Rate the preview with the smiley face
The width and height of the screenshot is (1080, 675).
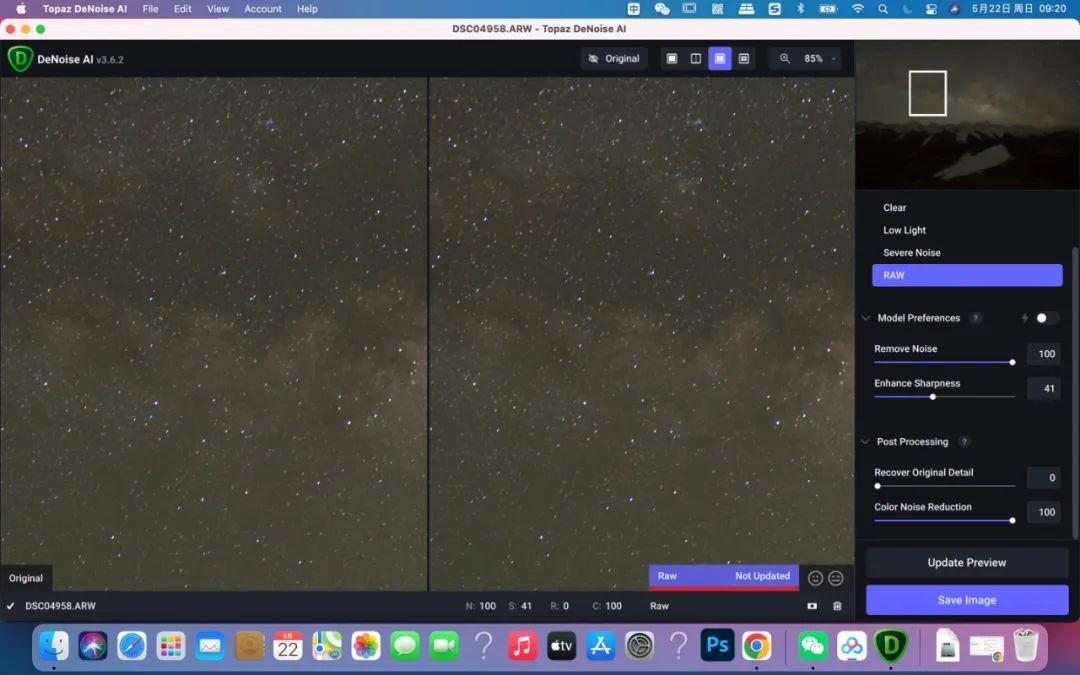[816, 579]
